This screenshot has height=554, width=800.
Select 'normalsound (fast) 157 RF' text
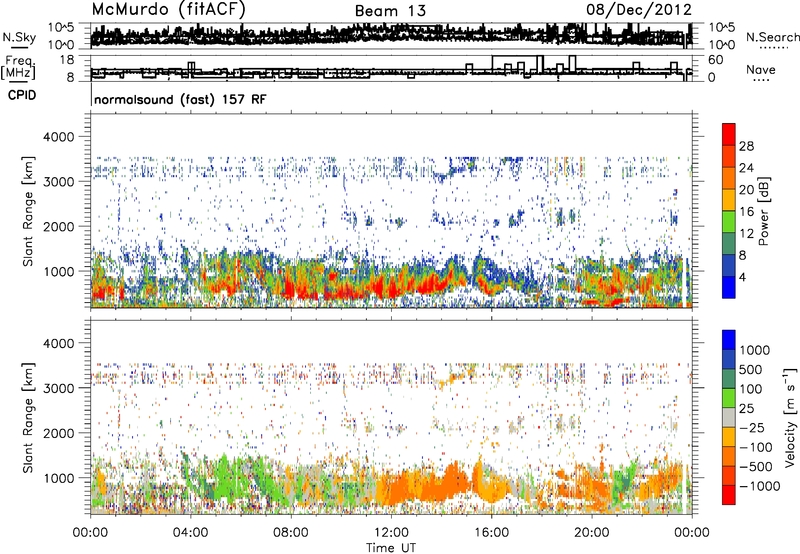(x=180, y=99)
